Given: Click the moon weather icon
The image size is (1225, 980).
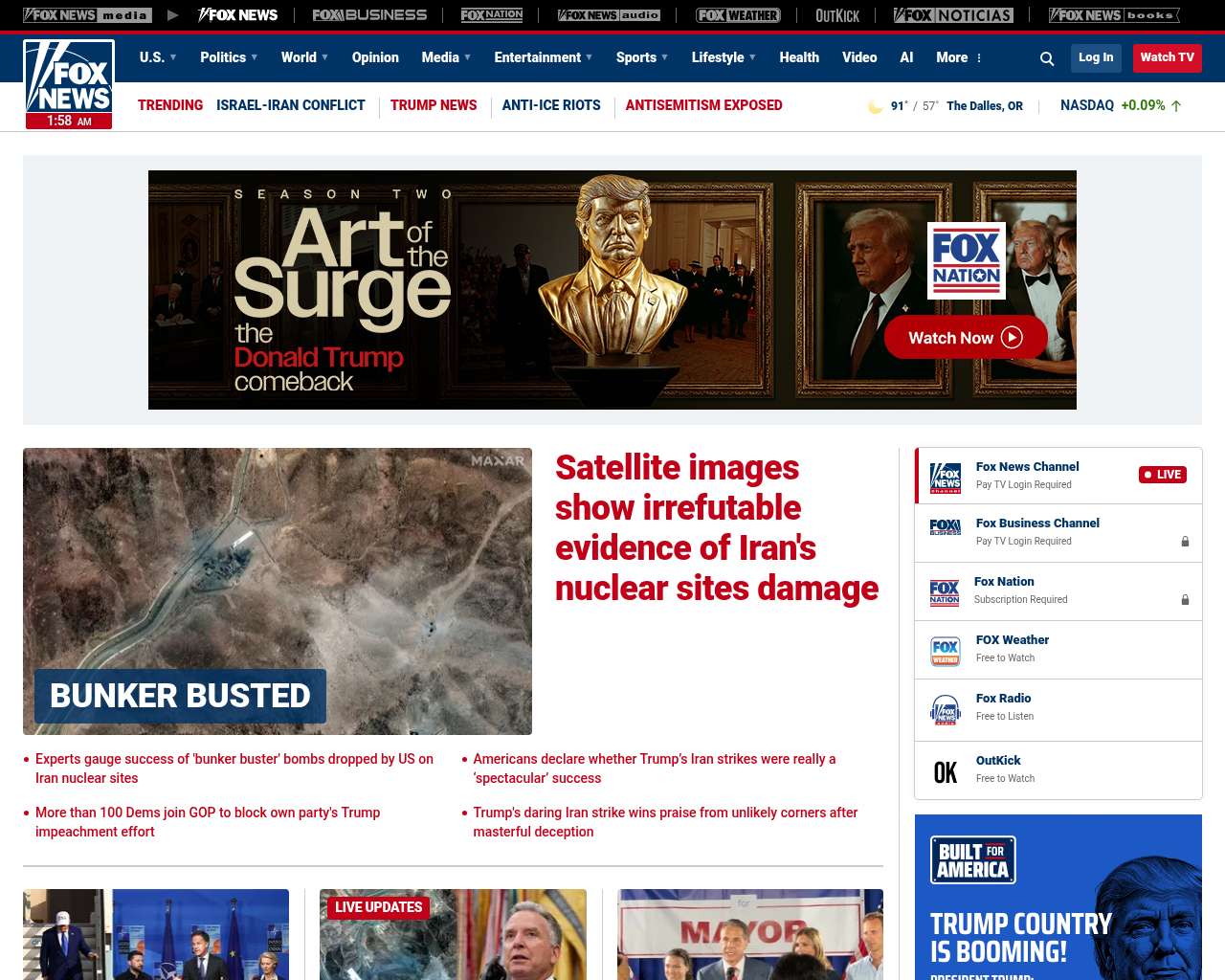Looking at the screenshot, I should 875,106.
